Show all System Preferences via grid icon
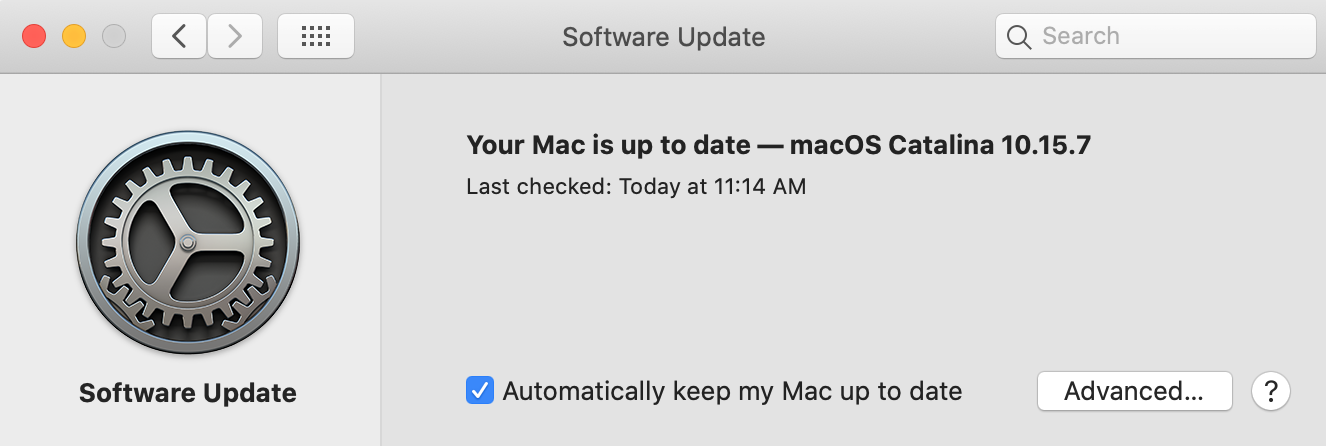 tap(315, 37)
